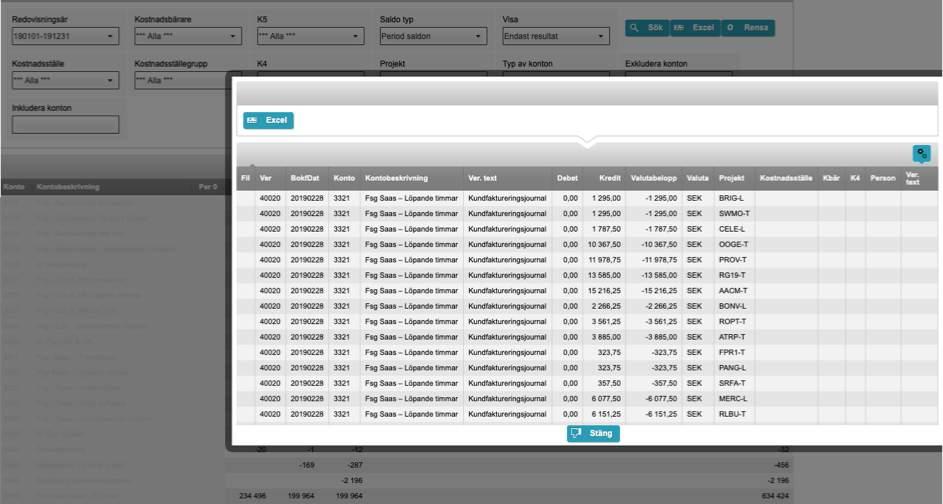Select the project cell PROV-T
The width and height of the screenshot is (943, 504).
point(733,260)
